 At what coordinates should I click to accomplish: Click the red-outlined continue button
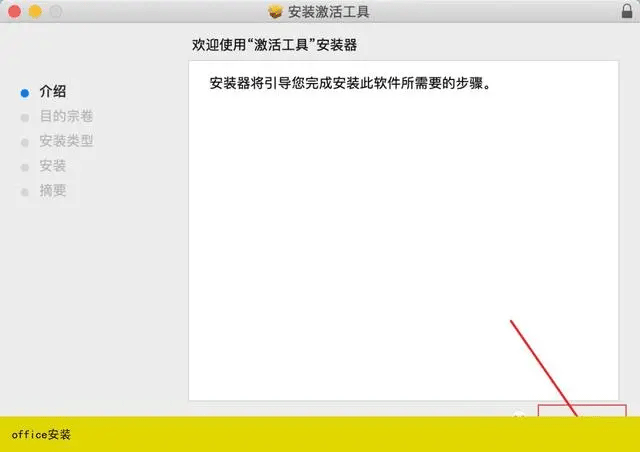point(582,411)
